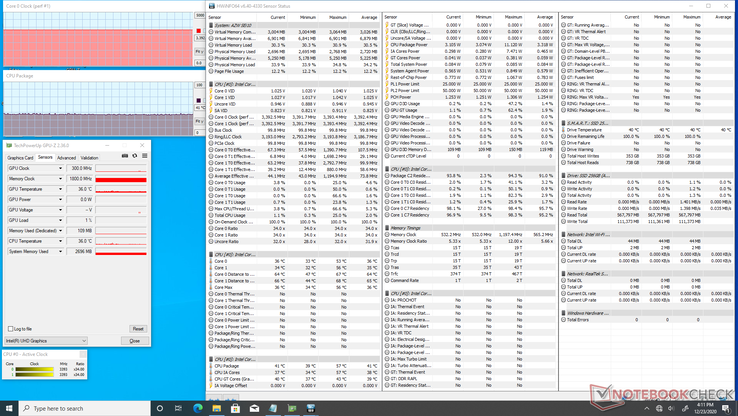Screen dimensions: 738x416
Task: Click network globe icon in system tray
Action: (x=659, y=408)
